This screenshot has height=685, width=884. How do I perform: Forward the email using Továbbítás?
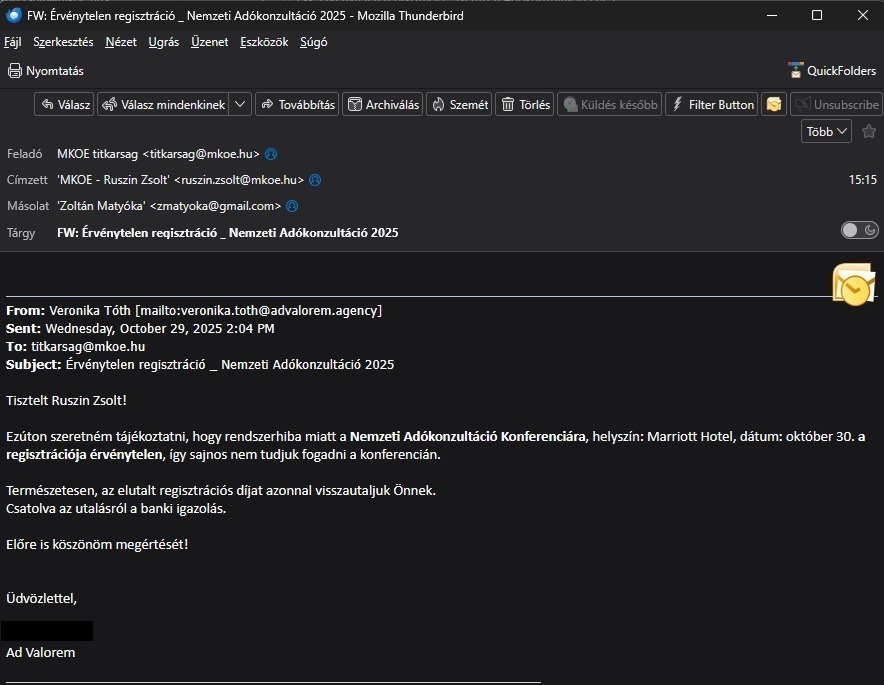(x=297, y=105)
